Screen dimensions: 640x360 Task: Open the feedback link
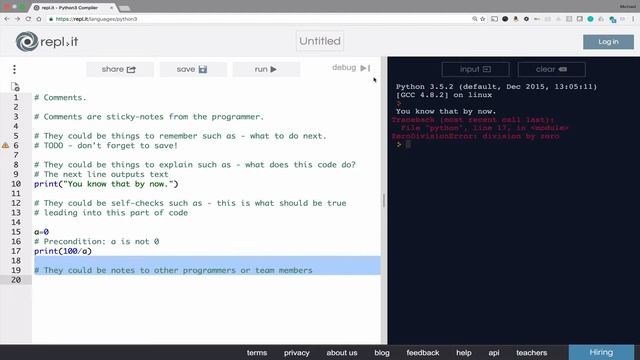(x=423, y=353)
